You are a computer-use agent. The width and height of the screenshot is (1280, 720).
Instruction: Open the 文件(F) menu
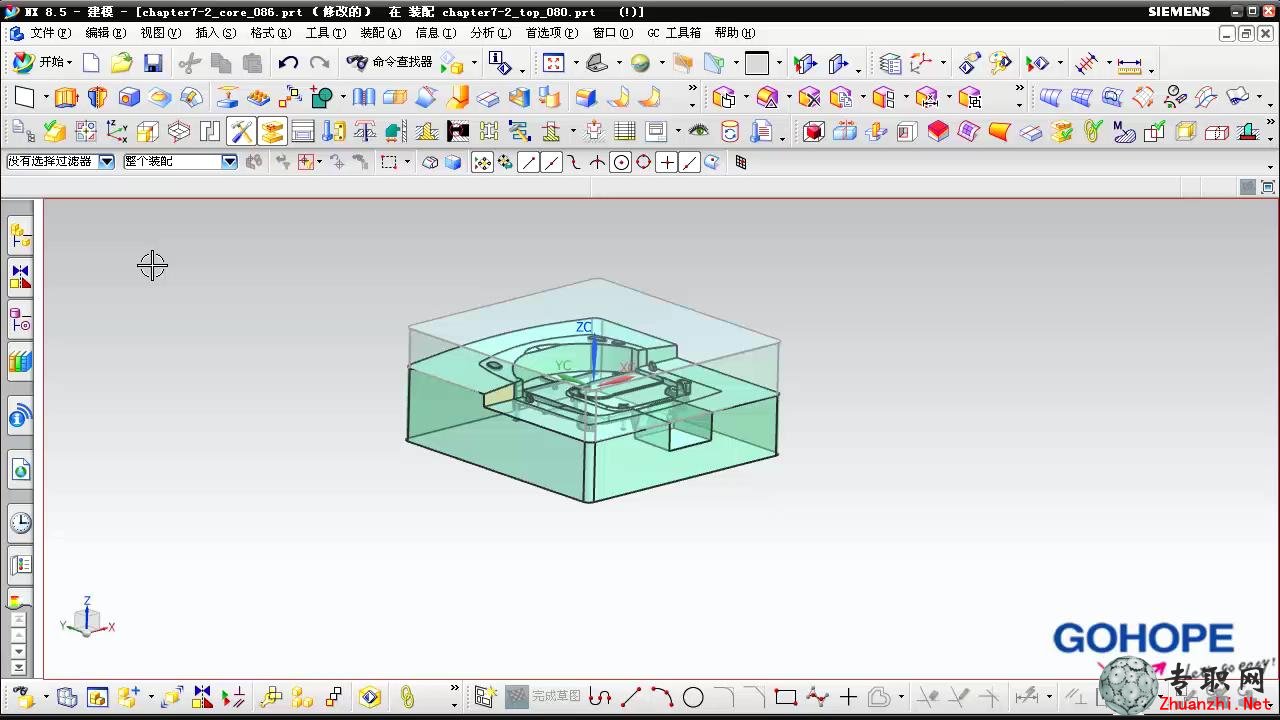(51, 33)
